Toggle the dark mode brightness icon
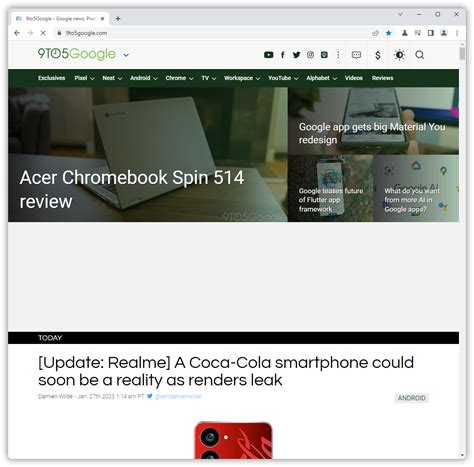The height and width of the screenshot is (467, 474). (x=399, y=55)
